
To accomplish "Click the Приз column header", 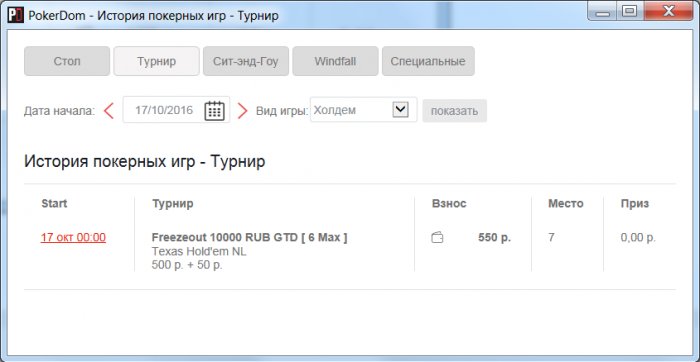I will pos(635,204).
